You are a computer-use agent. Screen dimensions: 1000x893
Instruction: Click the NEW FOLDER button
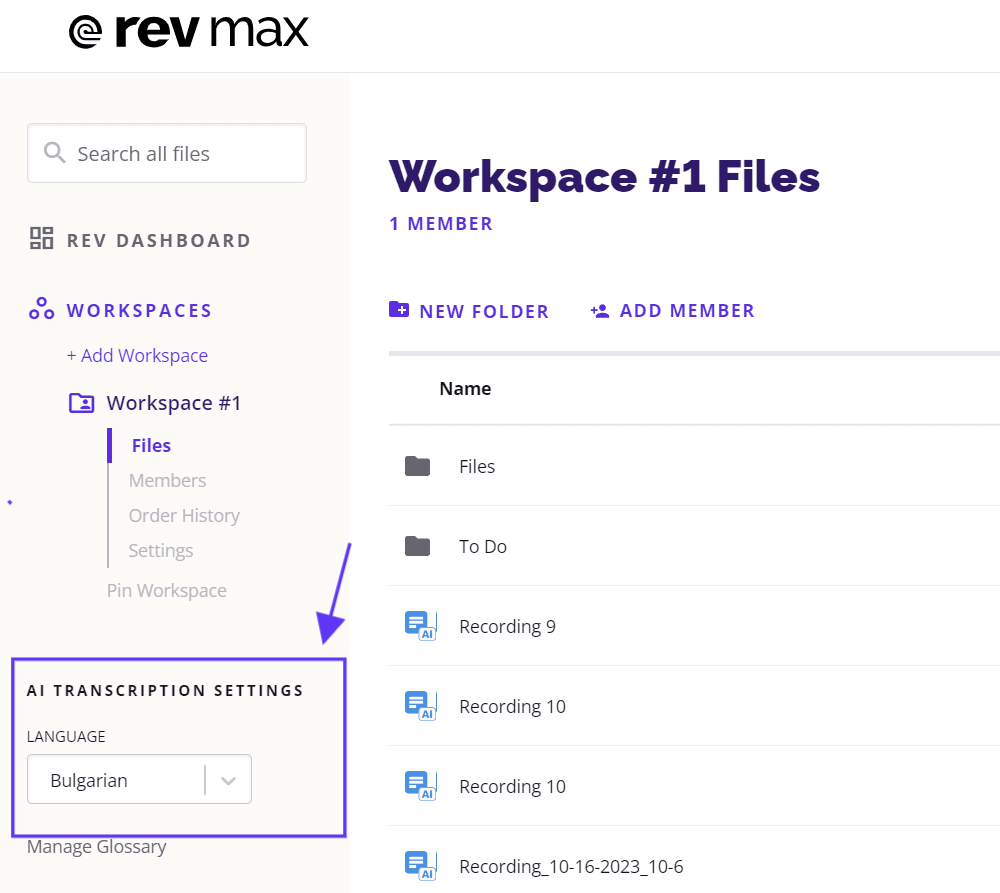coord(469,311)
